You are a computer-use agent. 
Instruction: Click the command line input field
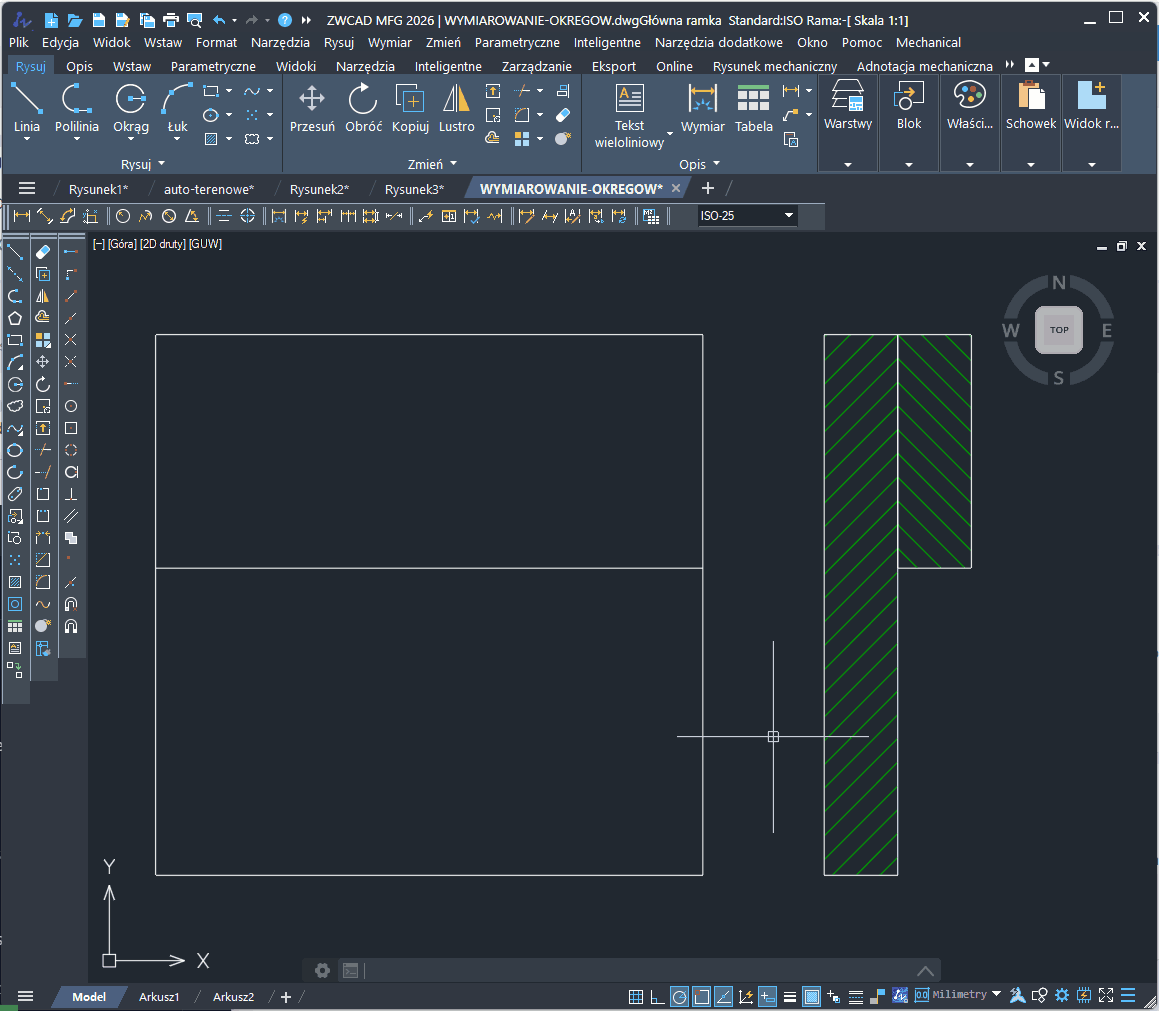[x=637, y=970]
